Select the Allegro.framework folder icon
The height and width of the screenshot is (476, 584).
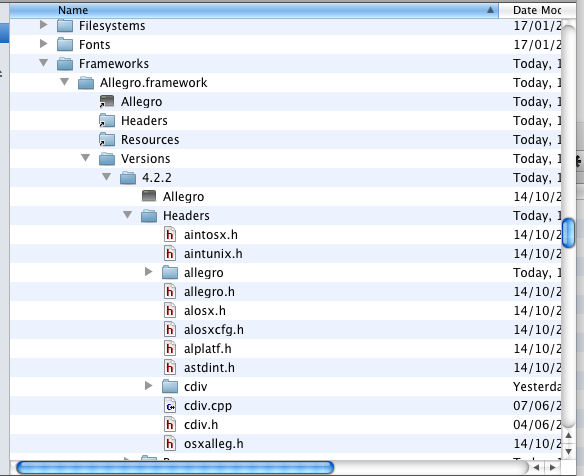pos(86,83)
